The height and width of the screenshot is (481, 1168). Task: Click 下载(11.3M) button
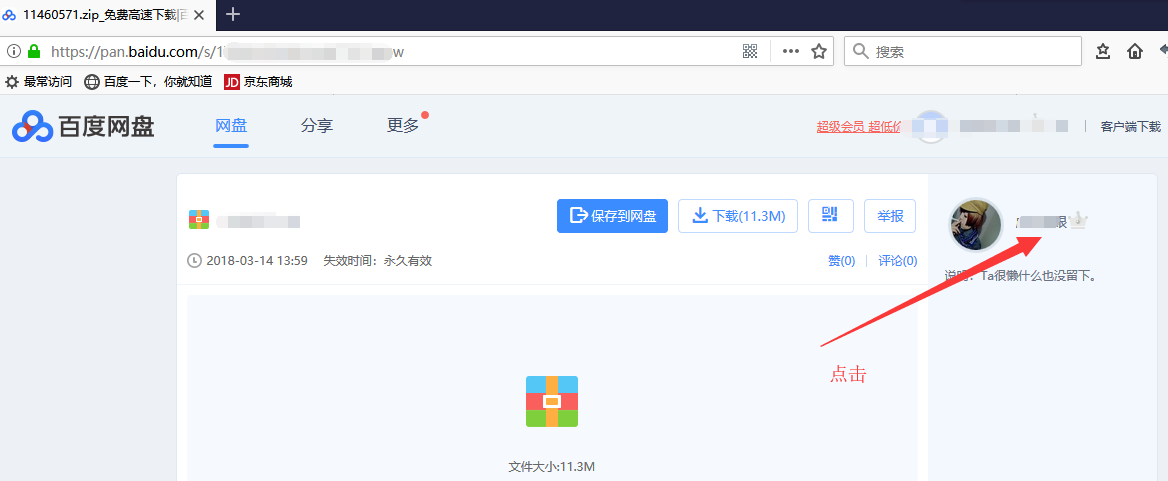[738, 216]
